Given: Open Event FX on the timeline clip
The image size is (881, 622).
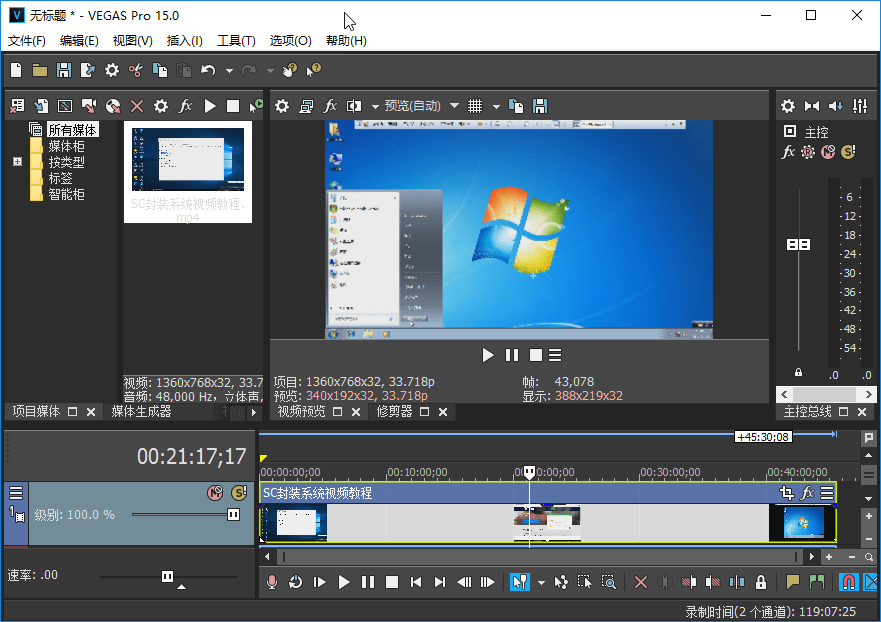Looking at the screenshot, I should coord(807,493).
